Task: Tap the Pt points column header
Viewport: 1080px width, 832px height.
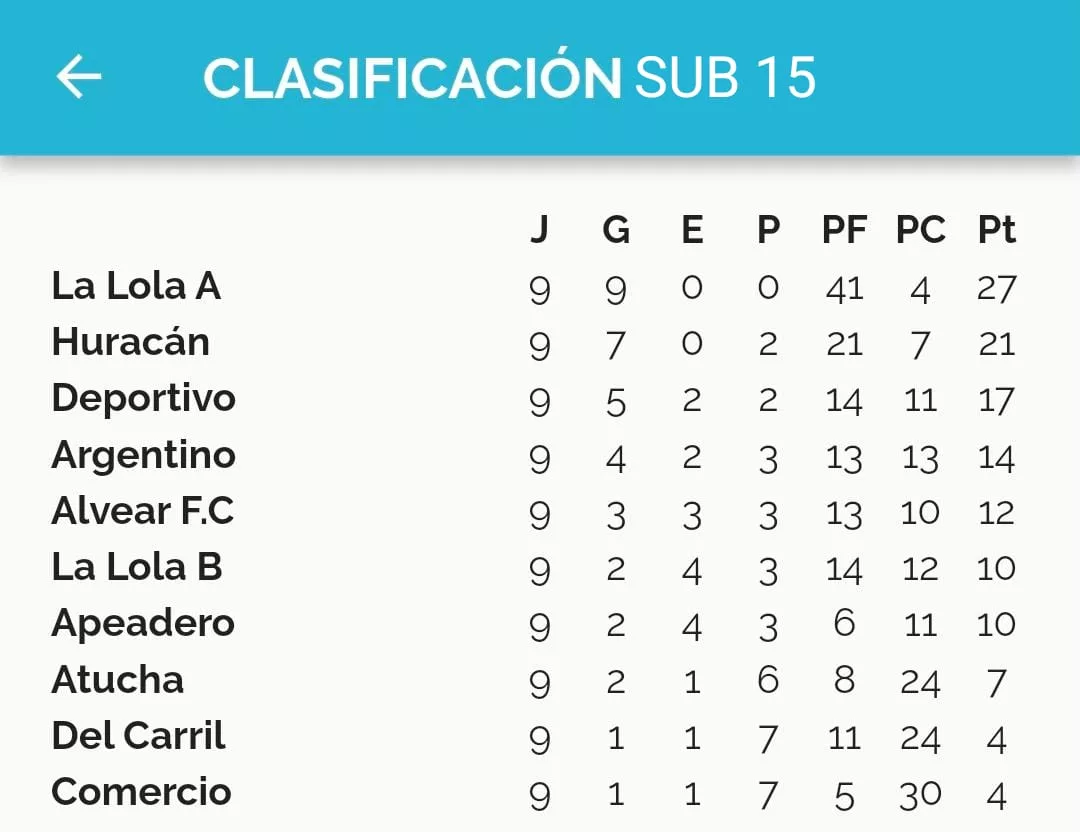Action: point(996,230)
